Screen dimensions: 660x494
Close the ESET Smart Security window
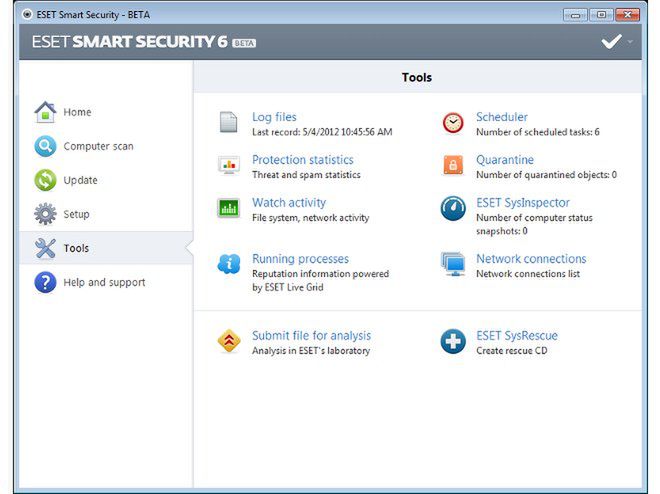[627, 15]
